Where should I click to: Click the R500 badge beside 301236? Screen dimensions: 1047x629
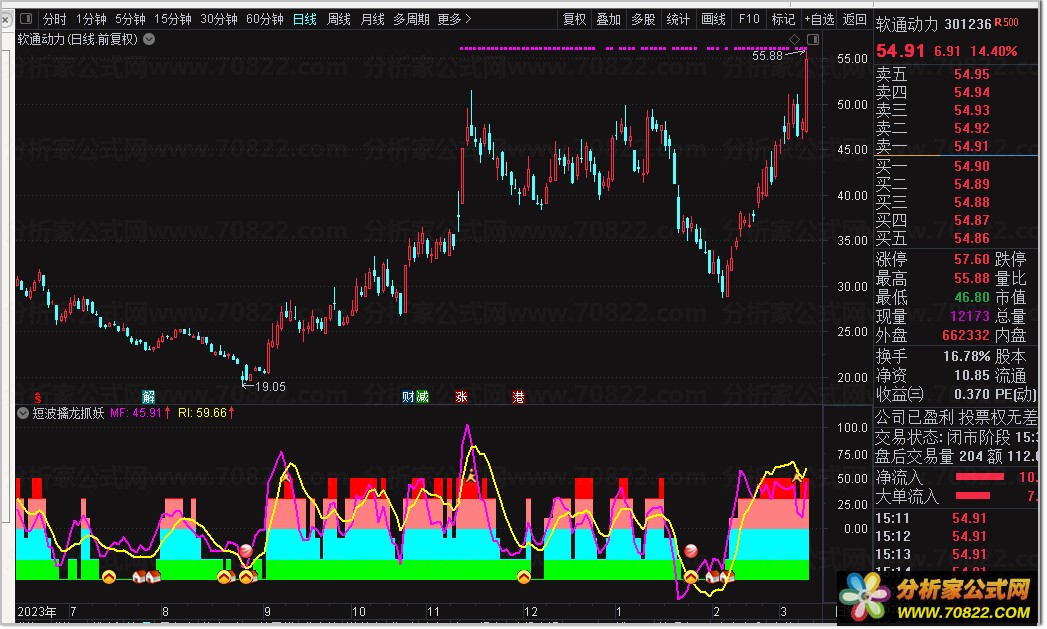click(x=1006, y=22)
